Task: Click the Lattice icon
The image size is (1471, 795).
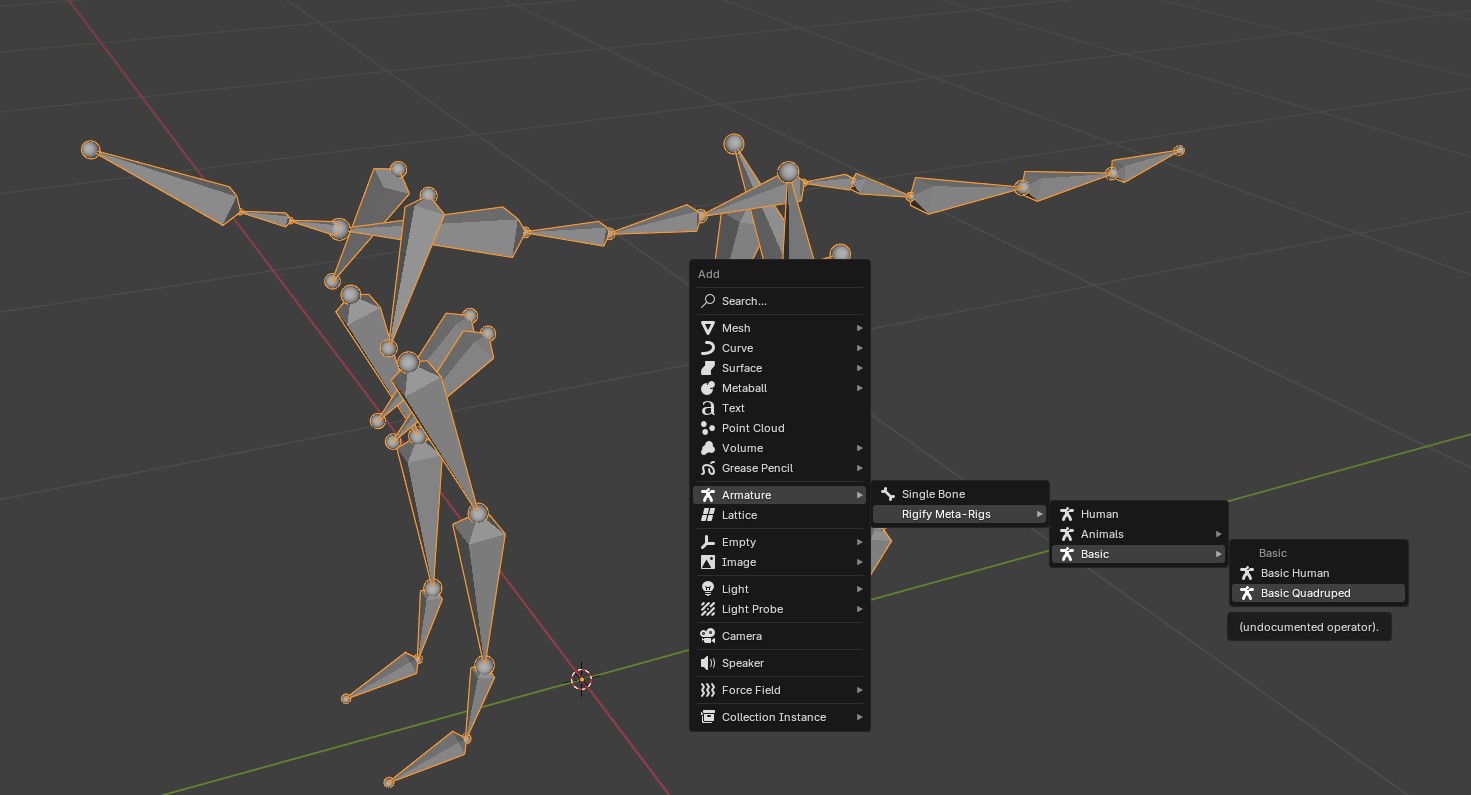Action: tap(708, 515)
